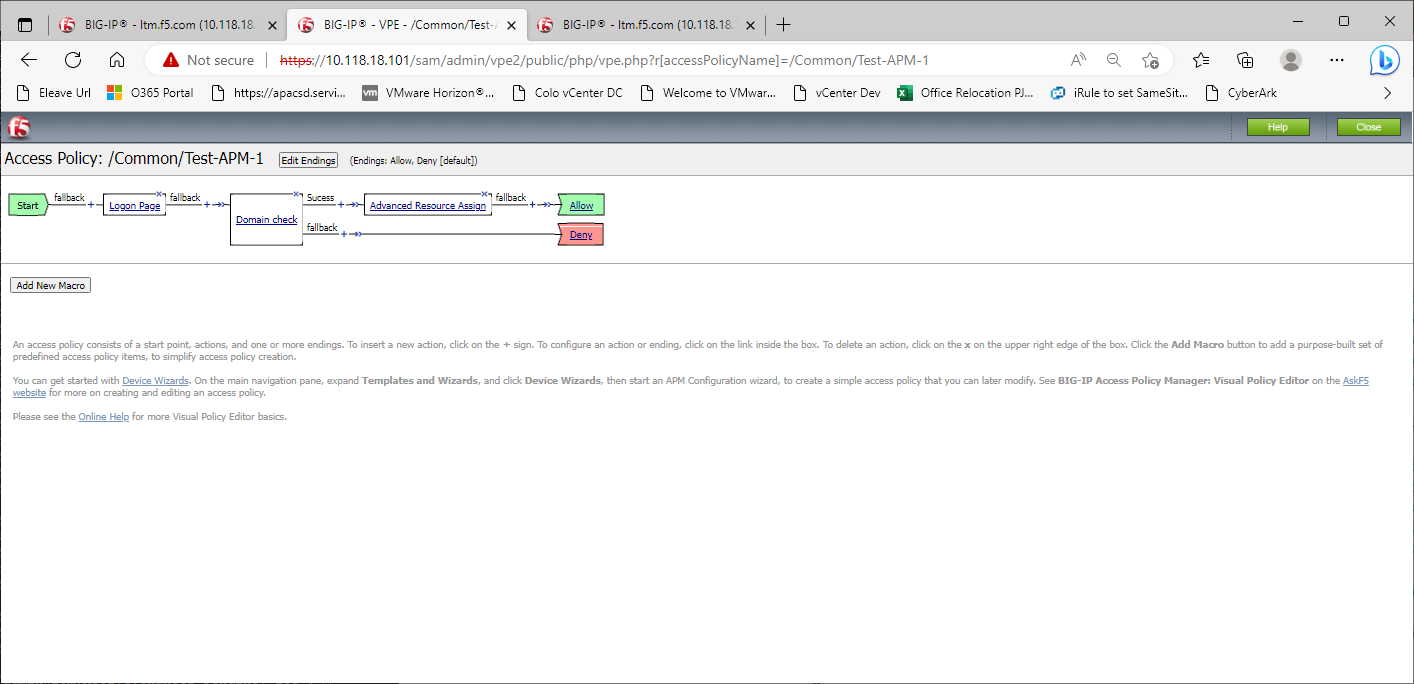Click the Not secure warning icon
Viewport: 1414px width, 684px height.
171,60
